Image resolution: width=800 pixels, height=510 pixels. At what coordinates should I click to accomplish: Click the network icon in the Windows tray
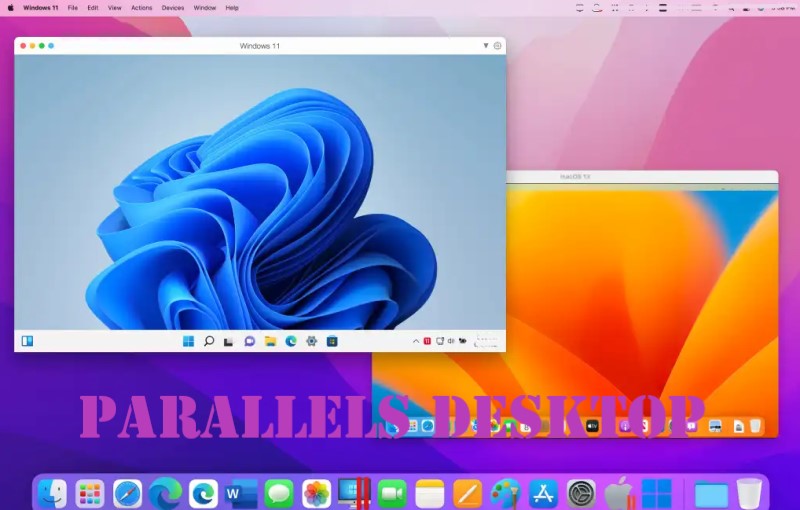[x=439, y=341]
